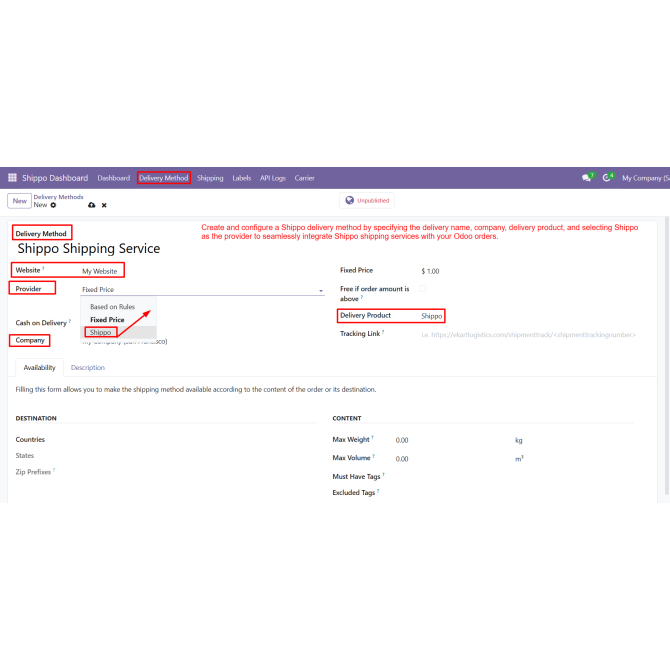Image resolution: width=670 pixels, height=670 pixels.
Task: Open the activities clock icon
Action: point(606,178)
